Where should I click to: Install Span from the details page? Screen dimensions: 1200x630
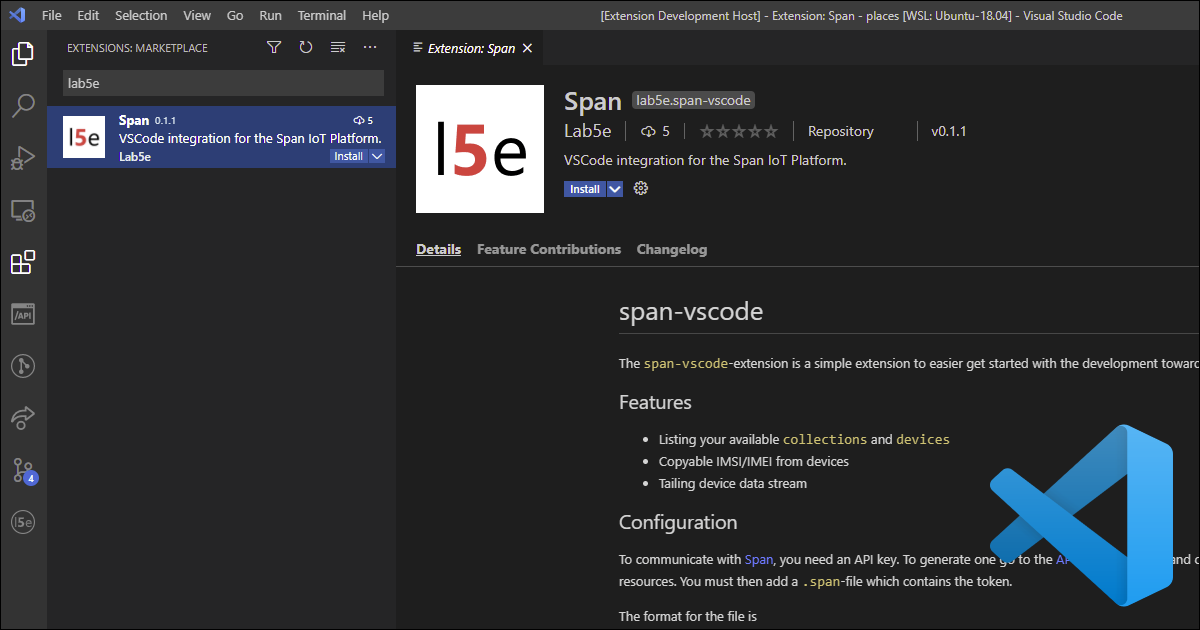click(585, 189)
